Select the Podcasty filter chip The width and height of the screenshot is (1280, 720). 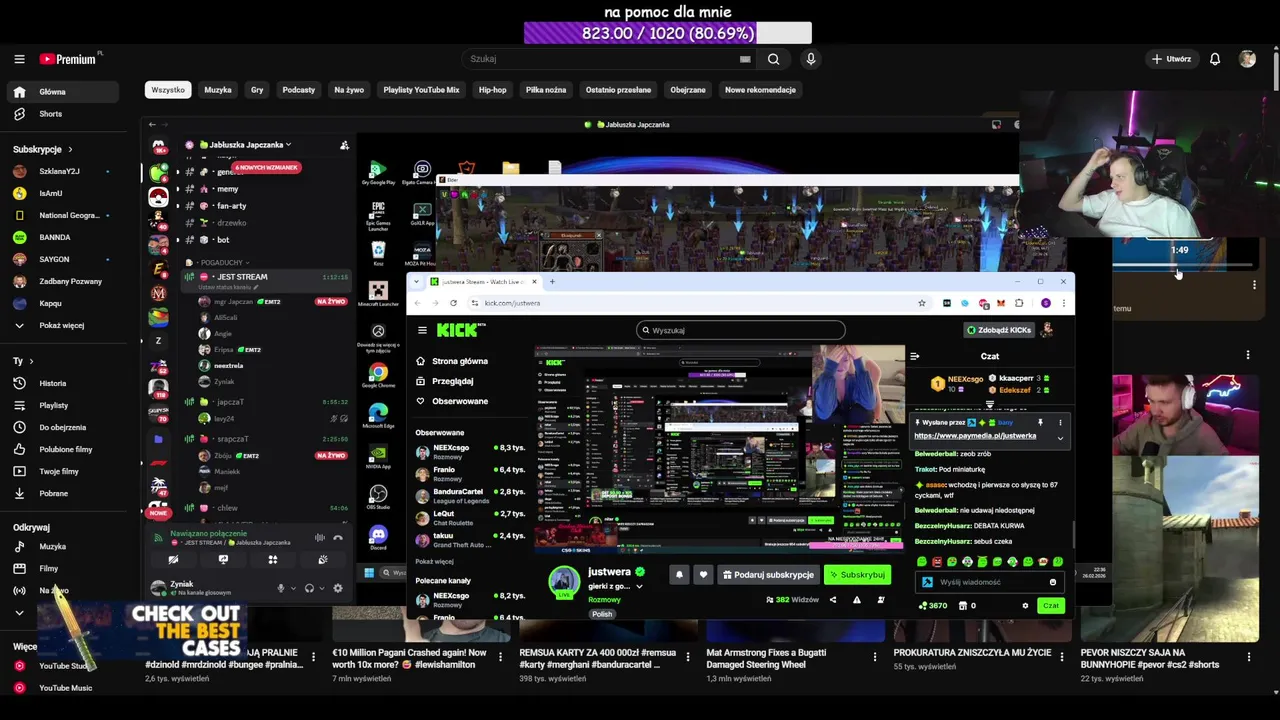pyautogui.click(x=298, y=90)
